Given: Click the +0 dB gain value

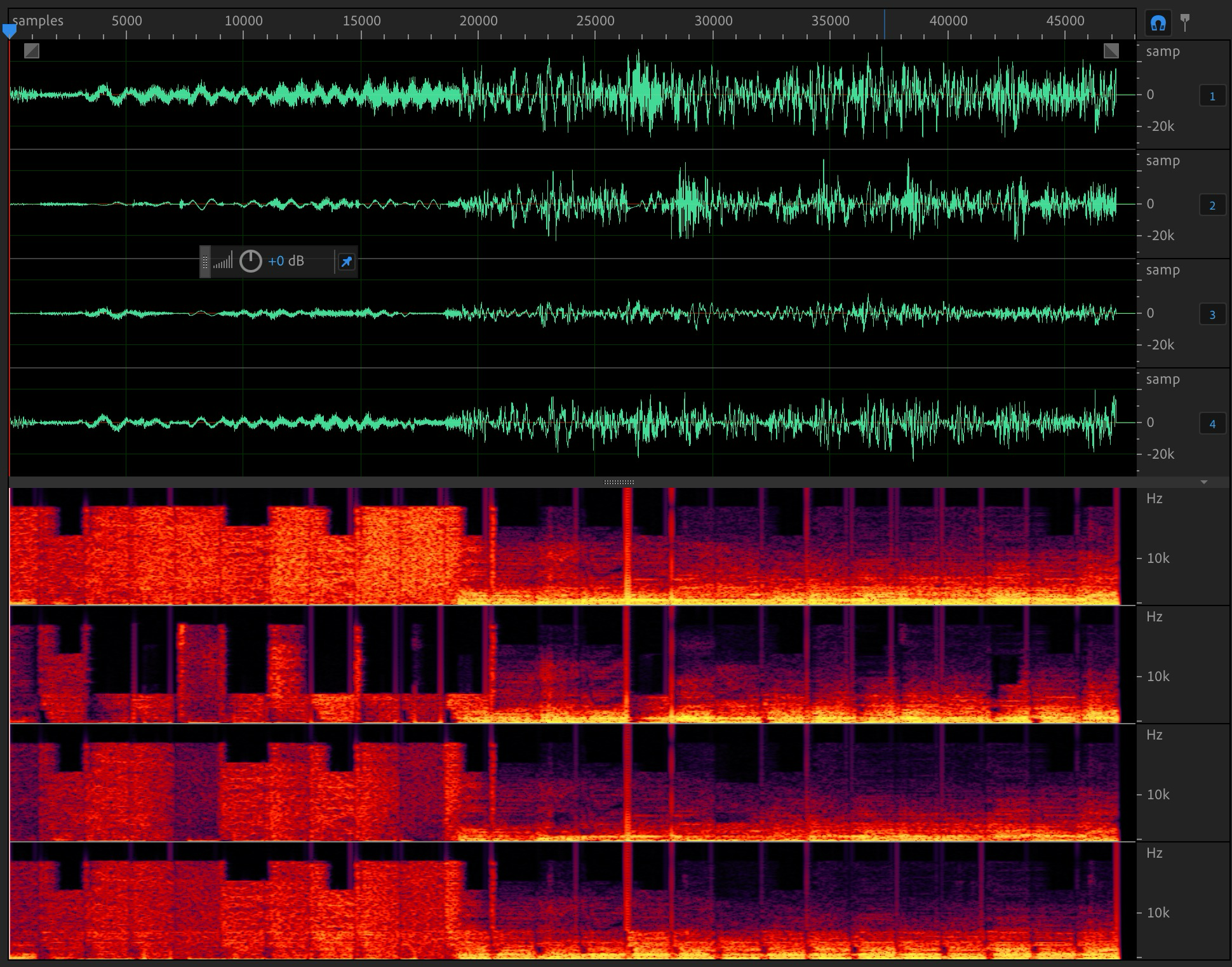Looking at the screenshot, I should click(x=286, y=261).
